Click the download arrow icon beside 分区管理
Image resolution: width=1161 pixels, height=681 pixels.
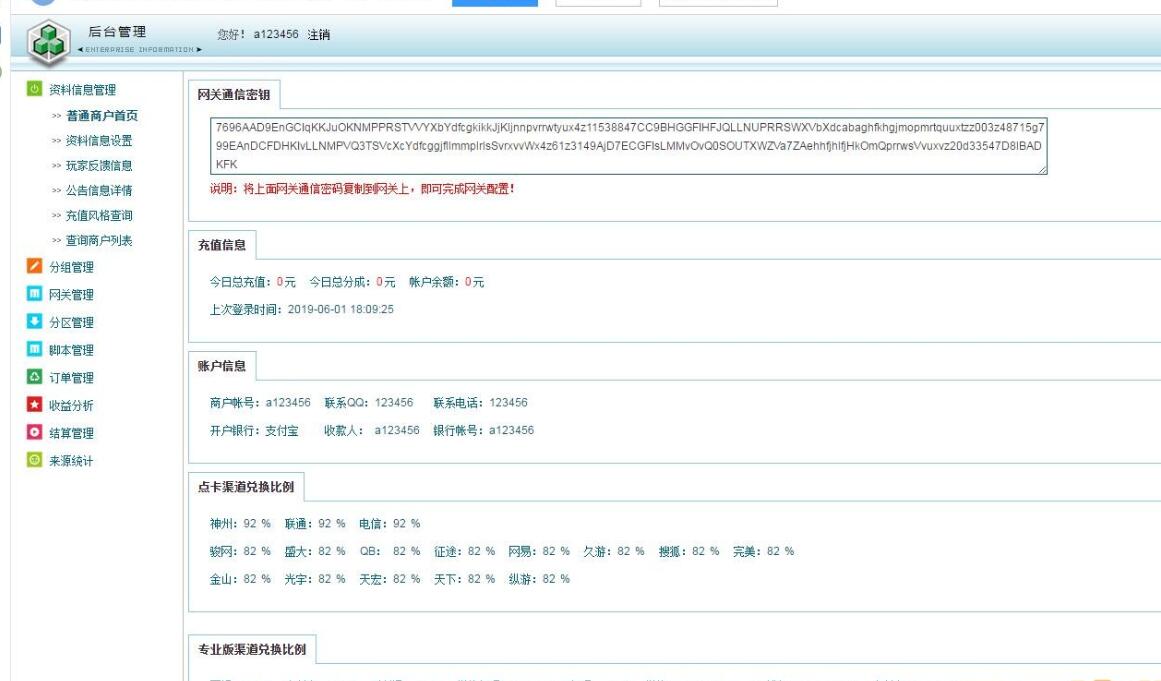click(32, 322)
